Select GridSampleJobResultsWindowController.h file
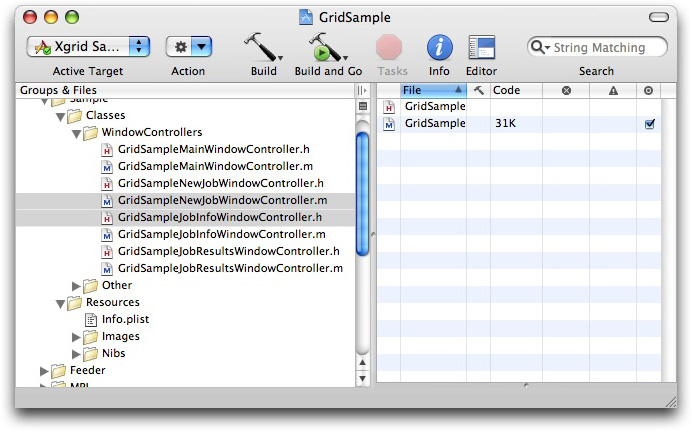Screen dimensions: 692x433 coord(229,251)
